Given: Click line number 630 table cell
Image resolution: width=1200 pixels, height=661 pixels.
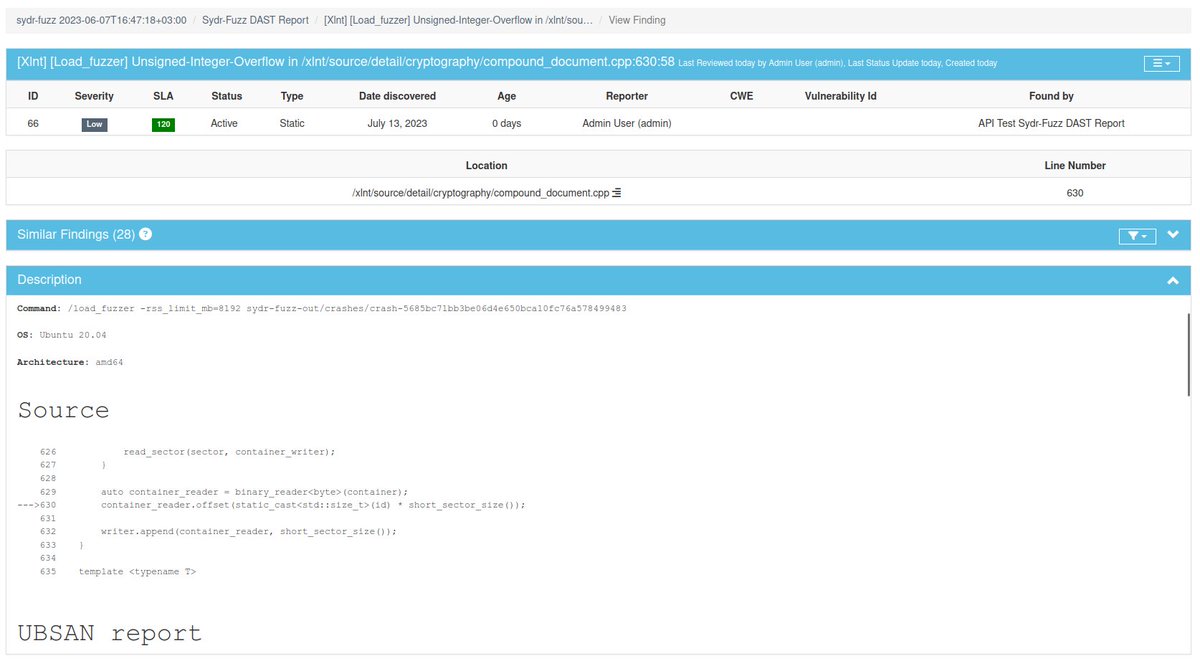Looking at the screenshot, I should [1075, 192].
